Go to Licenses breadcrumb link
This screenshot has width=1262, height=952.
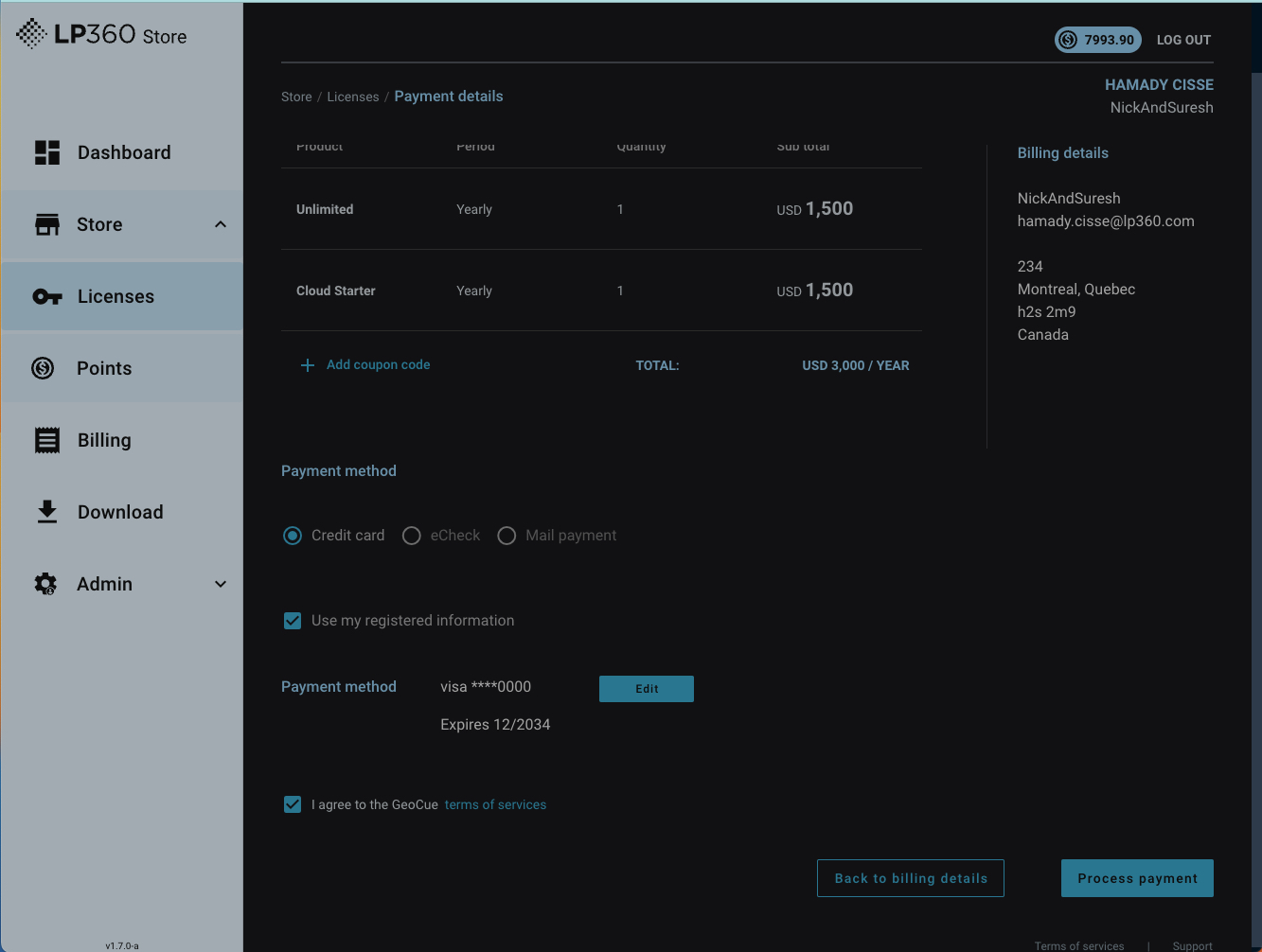coord(352,97)
